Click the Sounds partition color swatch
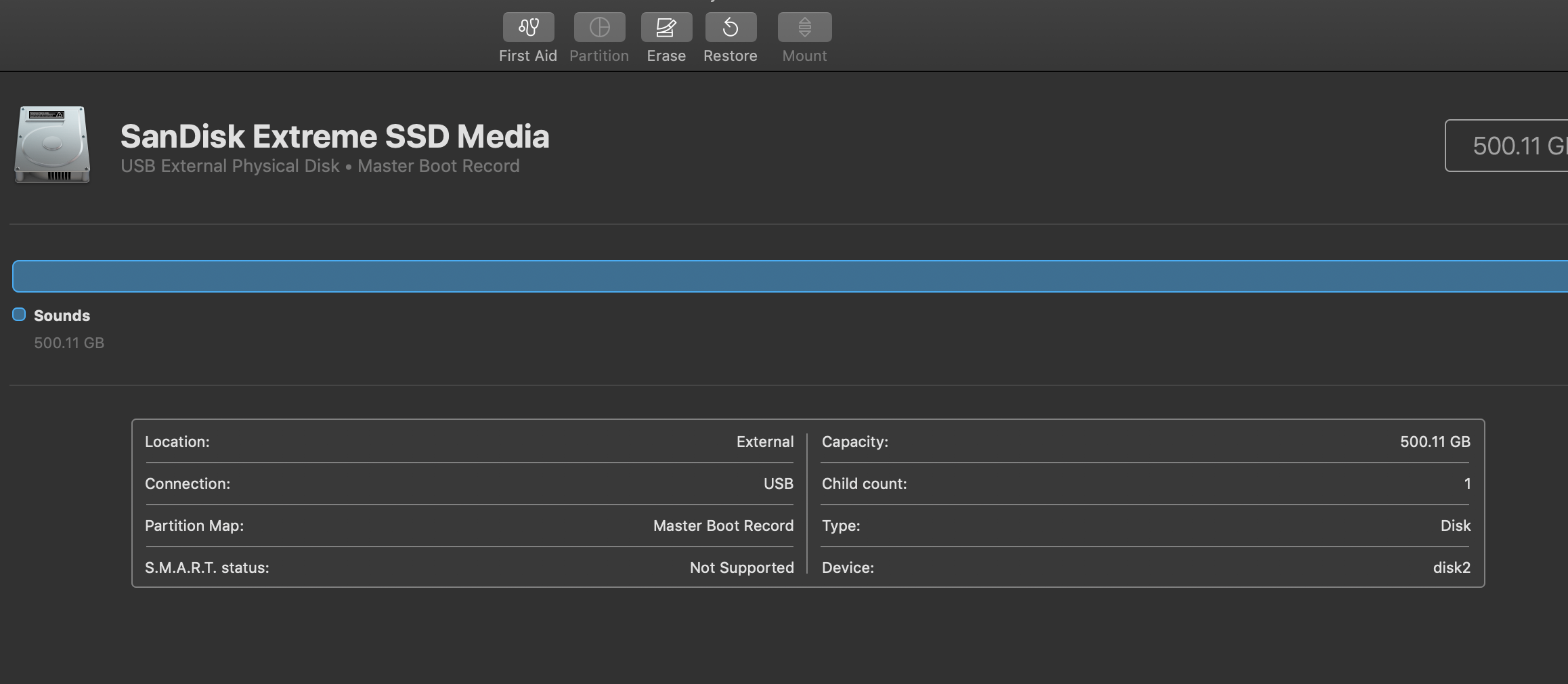 click(x=19, y=314)
